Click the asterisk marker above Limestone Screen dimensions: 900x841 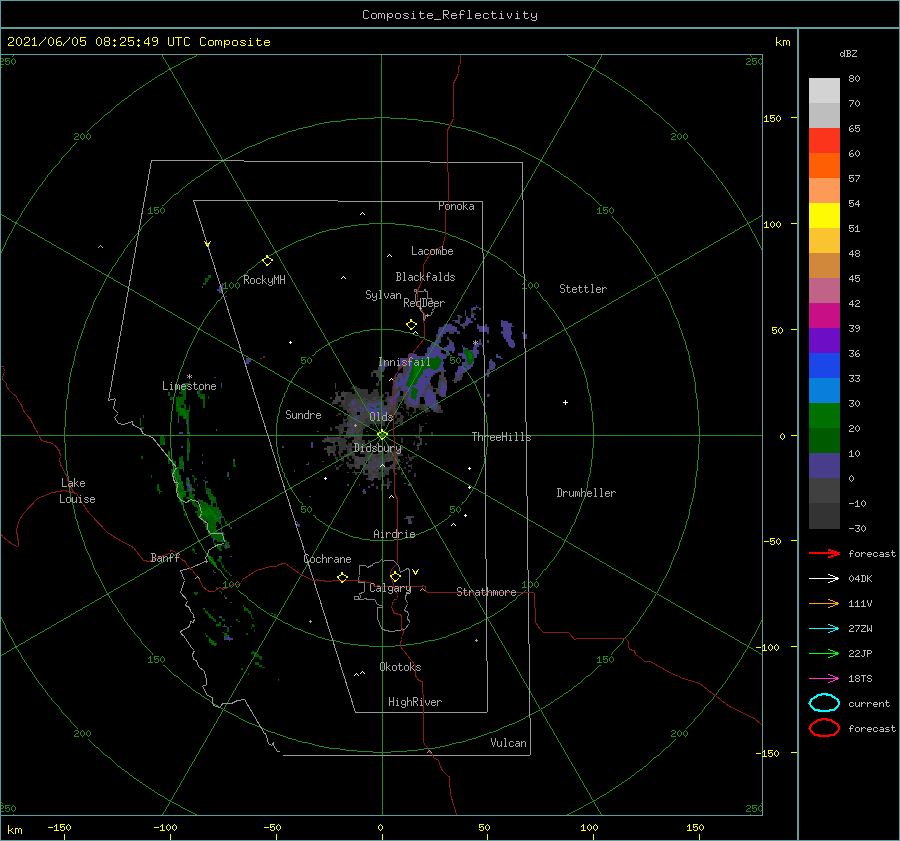189,377
